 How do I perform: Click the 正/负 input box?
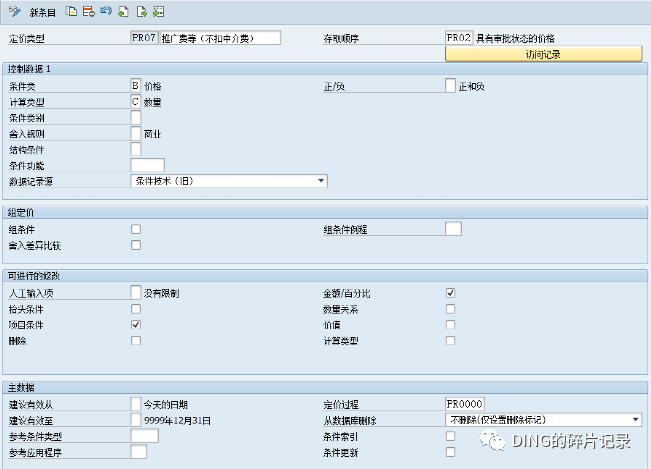pos(450,86)
